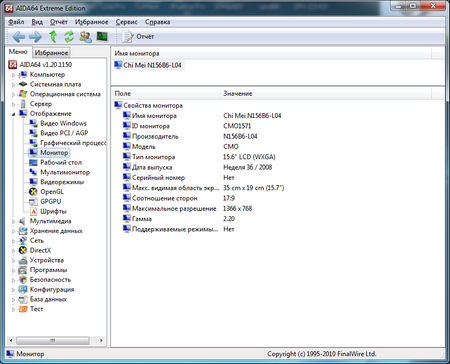Select the Соотношение сторон row

tap(279, 198)
